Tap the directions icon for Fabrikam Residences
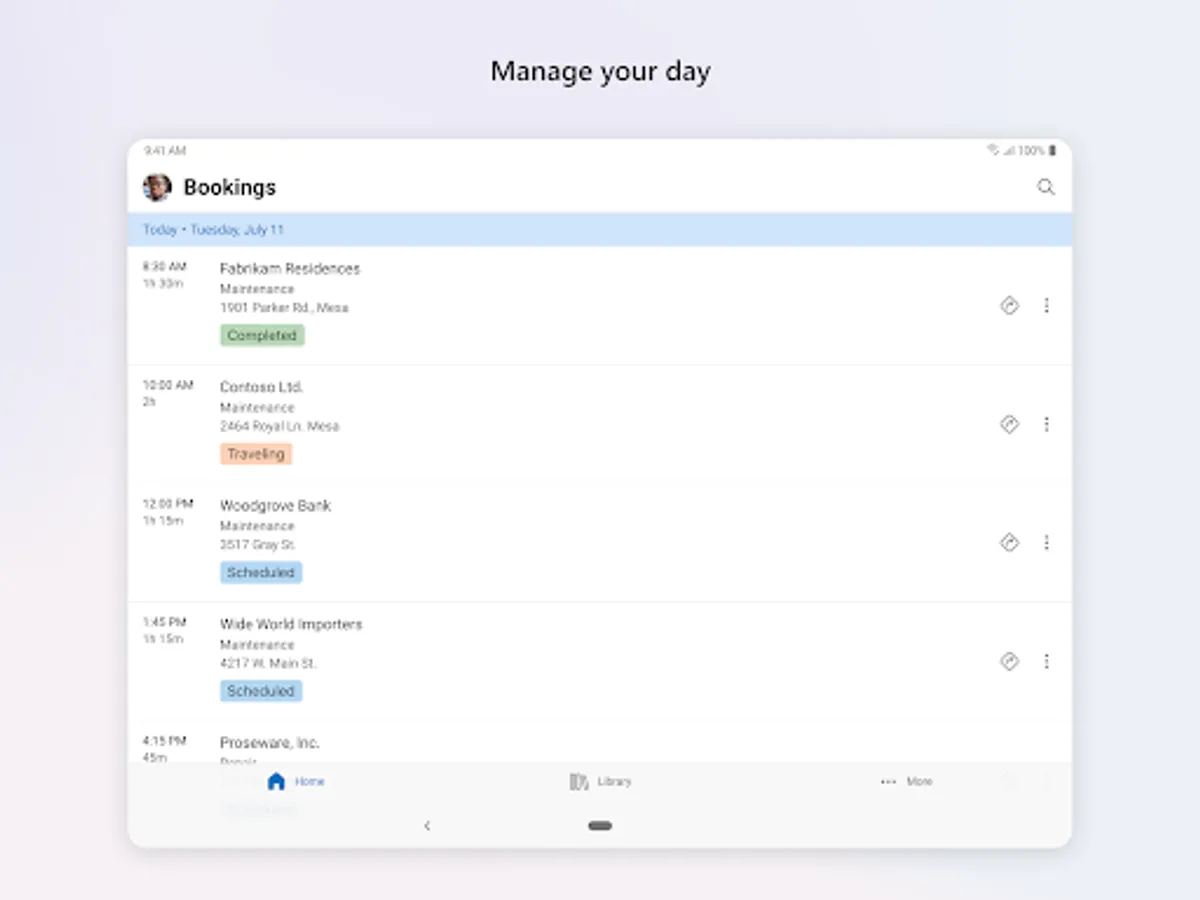 [1009, 306]
